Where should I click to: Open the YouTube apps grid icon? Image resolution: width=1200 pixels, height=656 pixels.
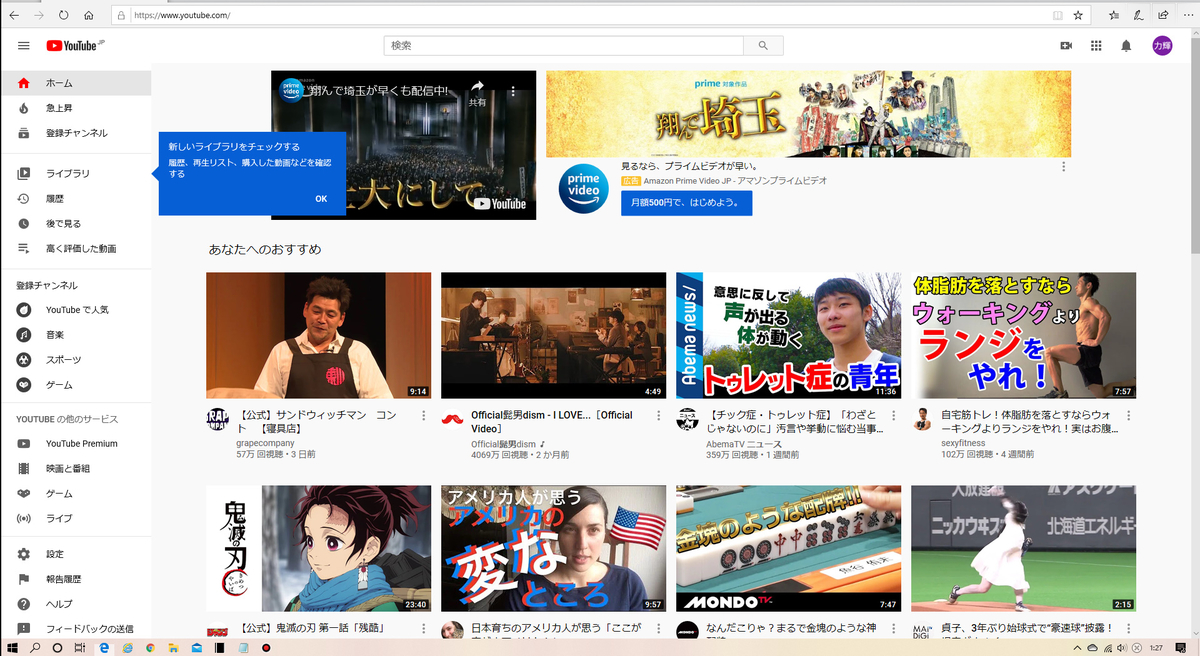1096,45
